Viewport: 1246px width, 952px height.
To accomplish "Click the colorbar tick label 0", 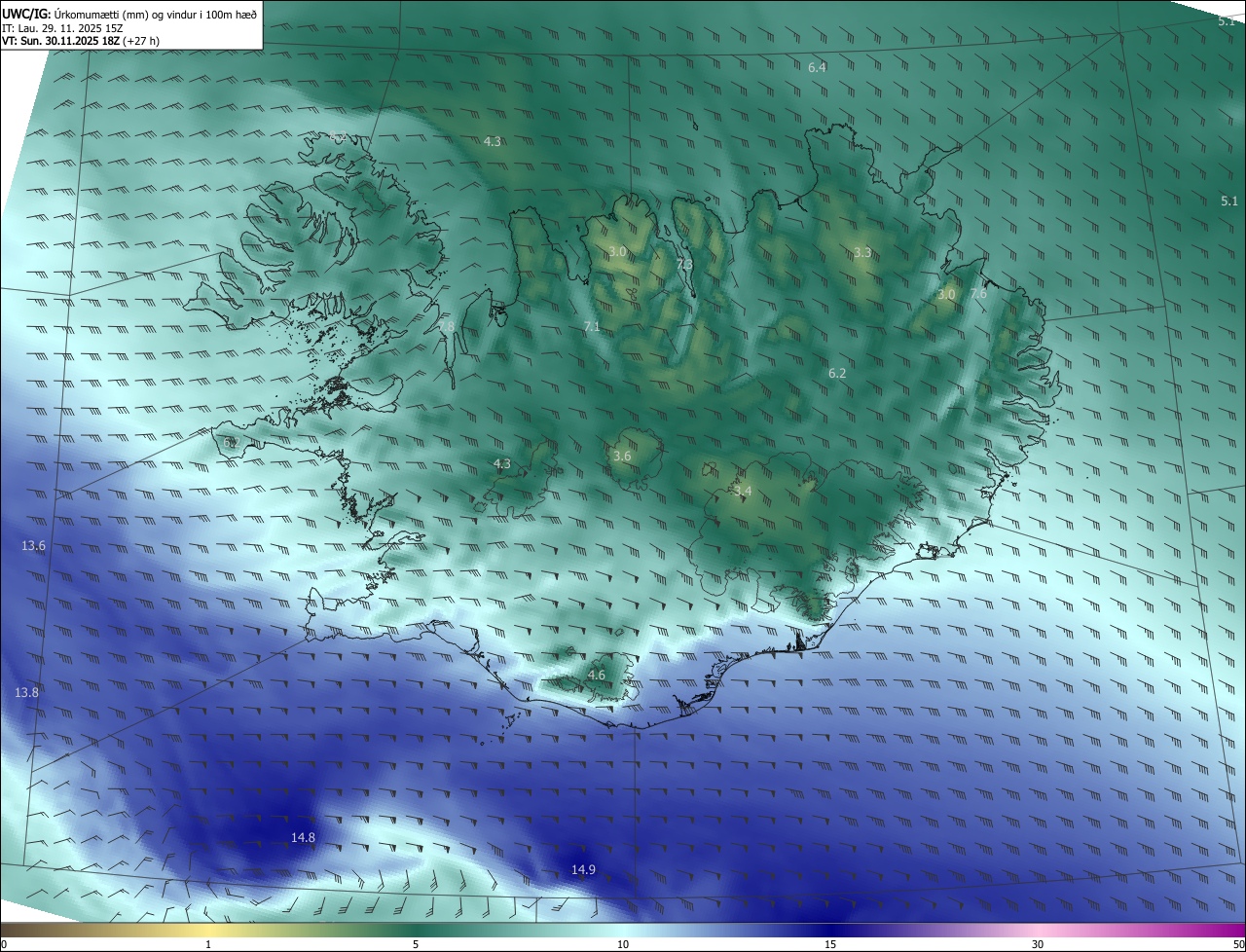I will pyautogui.click(x=4, y=944).
